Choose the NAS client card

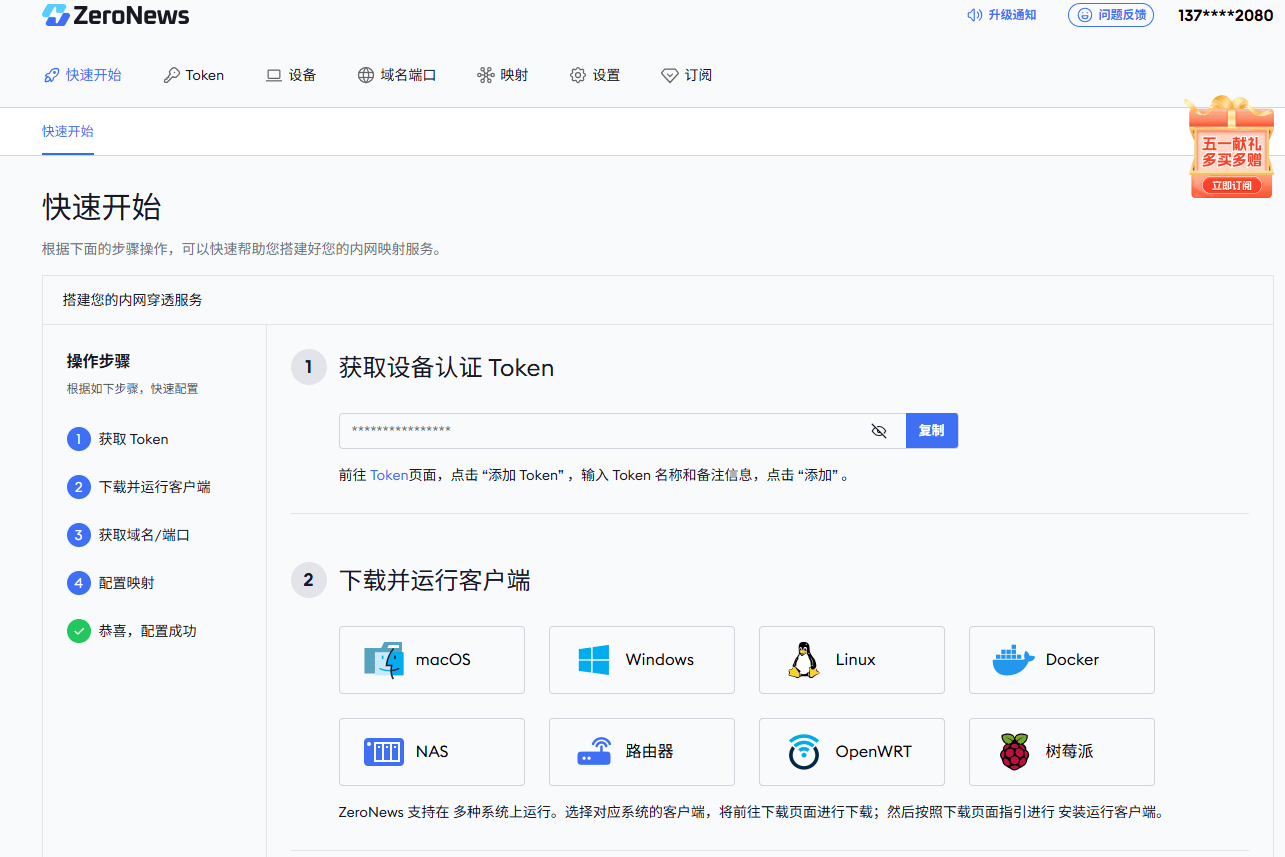(432, 752)
